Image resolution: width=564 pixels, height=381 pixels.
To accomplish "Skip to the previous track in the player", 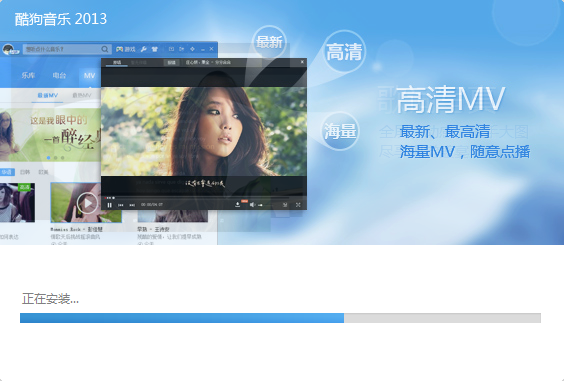I will 121,205.
